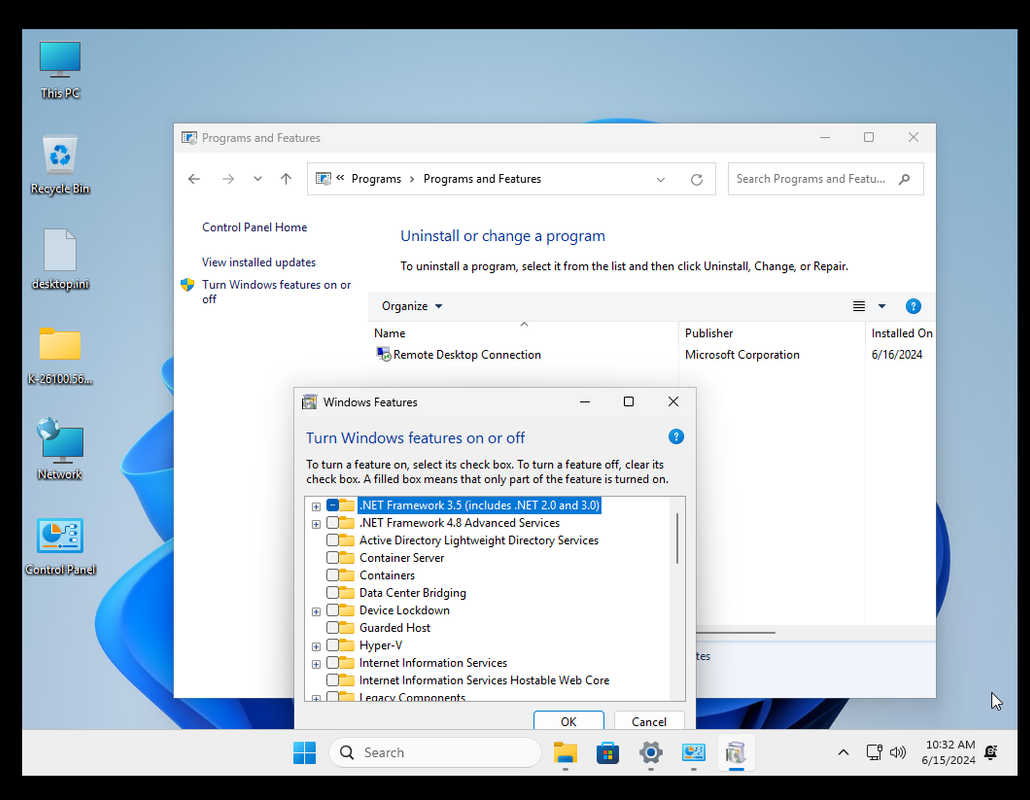Screen dimensions: 1030x800
Task: Select Internet Information Services Hostable Web Core
Action: pos(484,680)
